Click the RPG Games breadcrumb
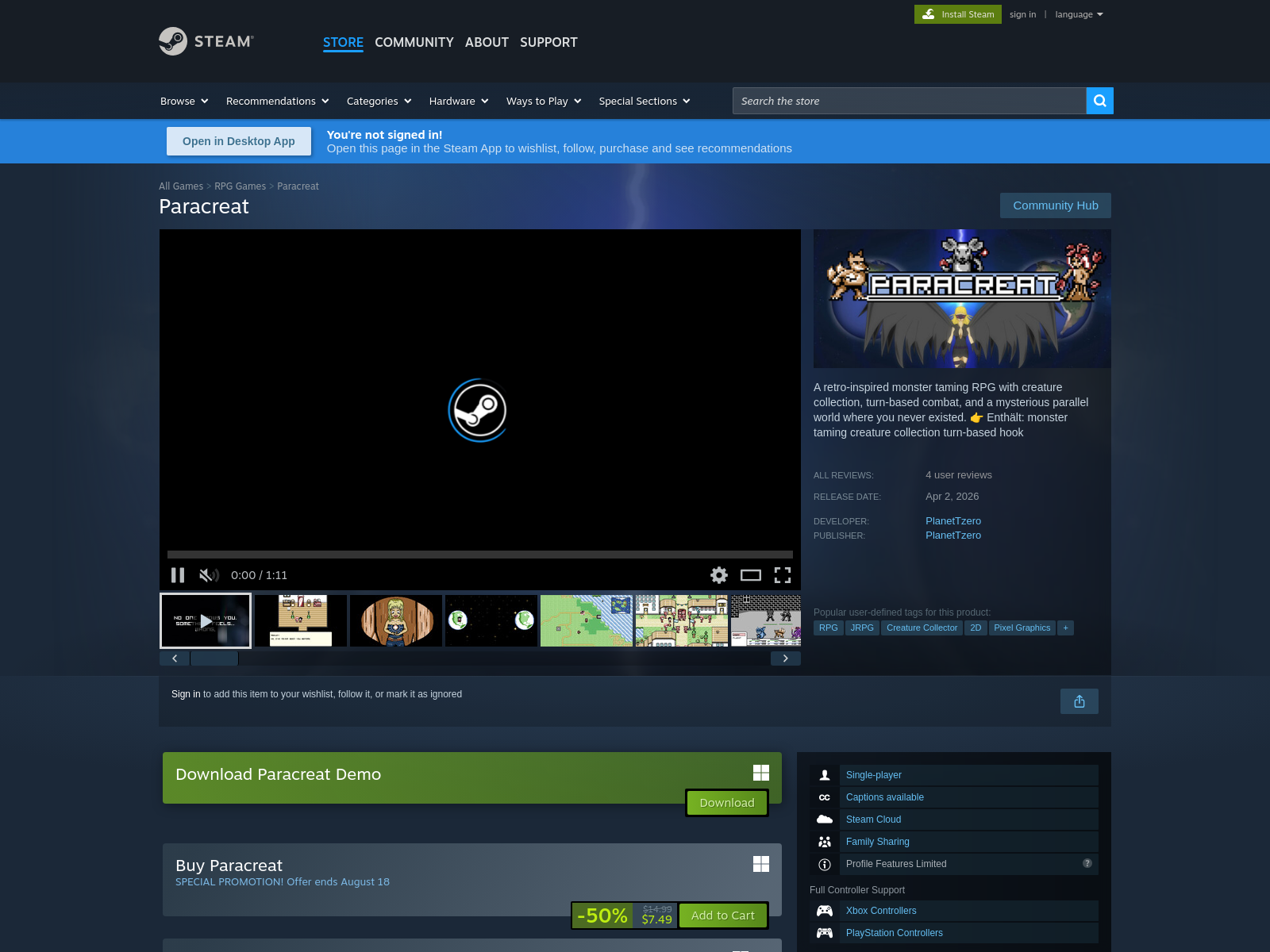The width and height of the screenshot is (1270, 952). click(240, 186)
